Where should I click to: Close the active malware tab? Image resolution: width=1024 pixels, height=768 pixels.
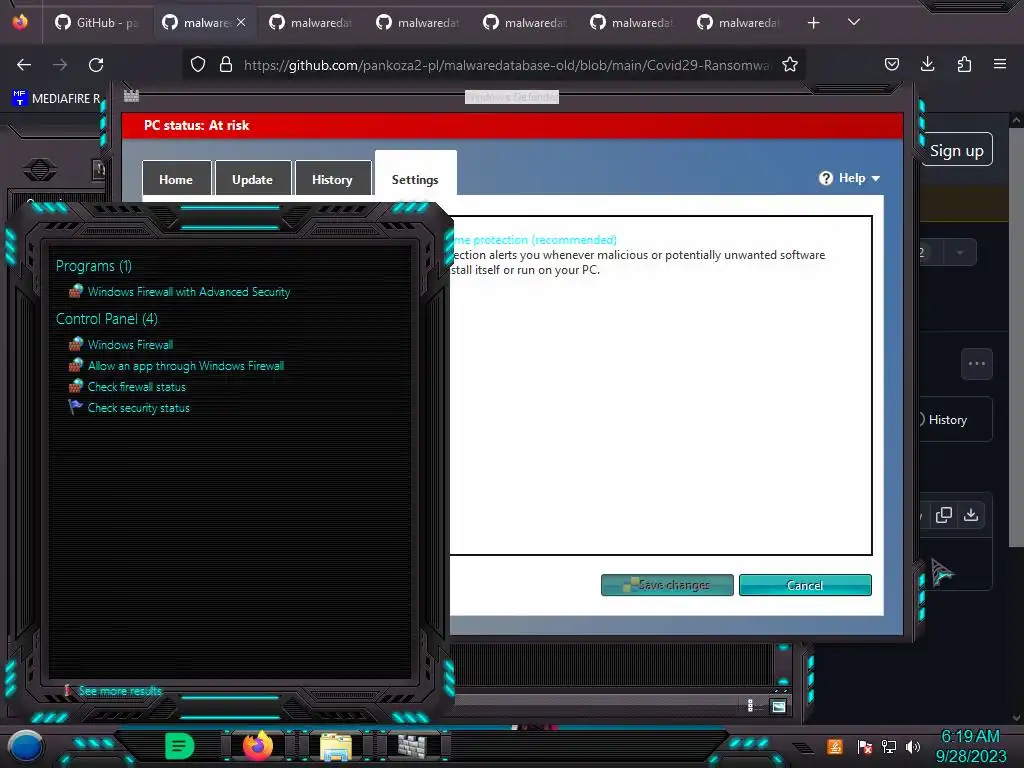241,22
